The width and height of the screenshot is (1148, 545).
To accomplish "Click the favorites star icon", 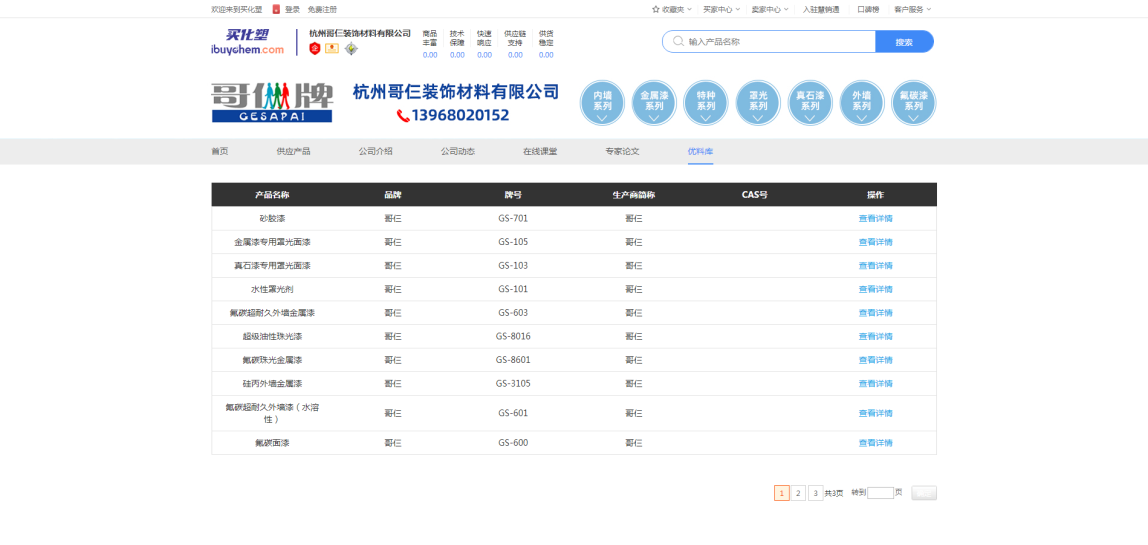I will tap(655, 10).
